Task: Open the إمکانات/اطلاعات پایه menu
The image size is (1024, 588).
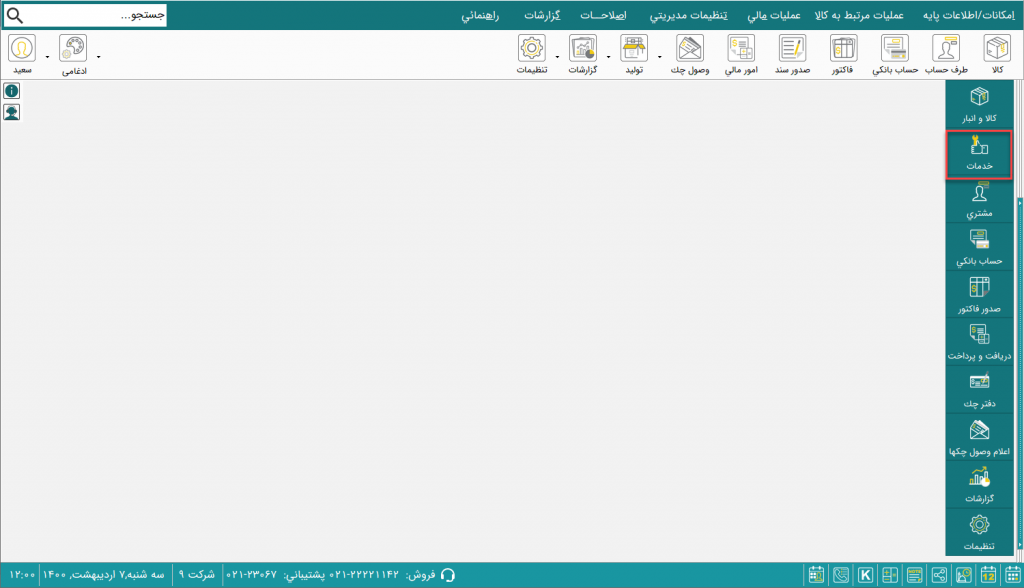Action: coord(968,15)
